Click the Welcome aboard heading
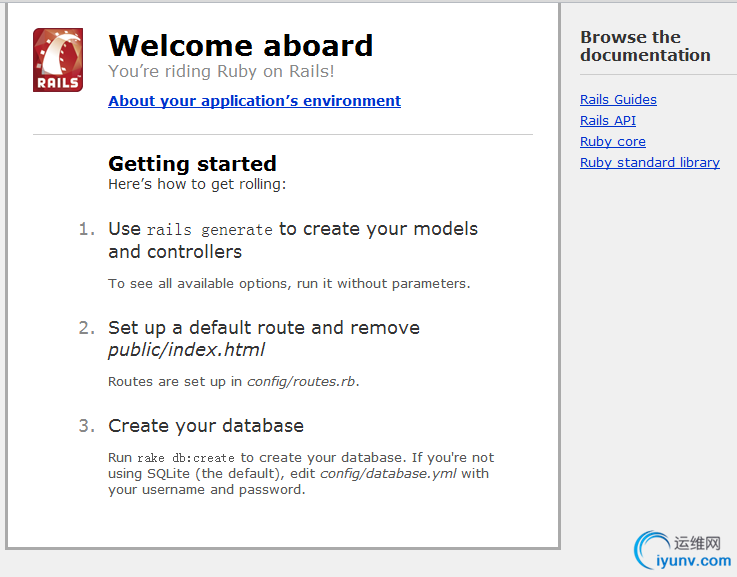This screenshot has height=577, width=737. click(241, 46)
